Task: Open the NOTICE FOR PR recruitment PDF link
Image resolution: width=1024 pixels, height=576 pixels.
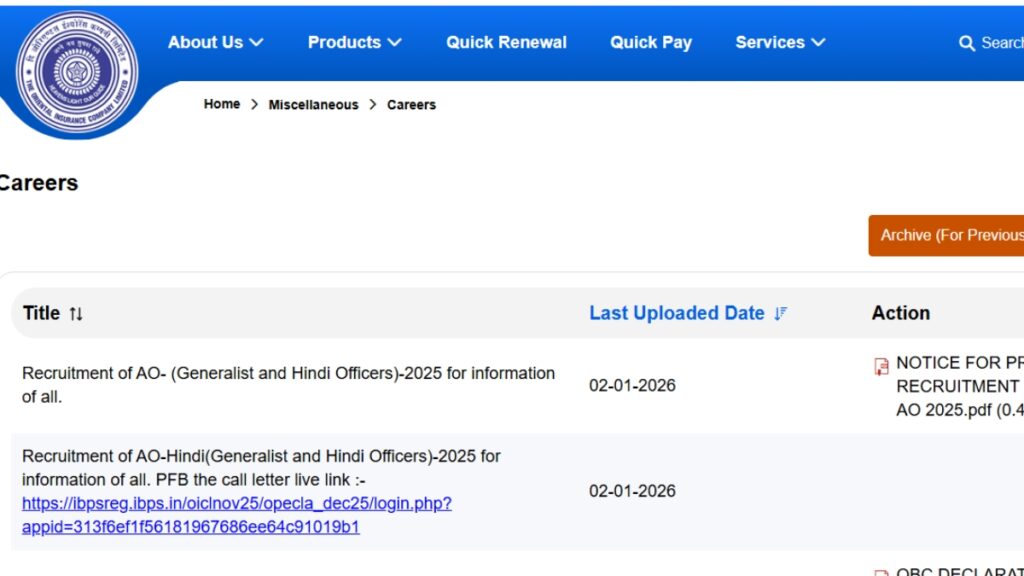Action: tap(959, 386)
